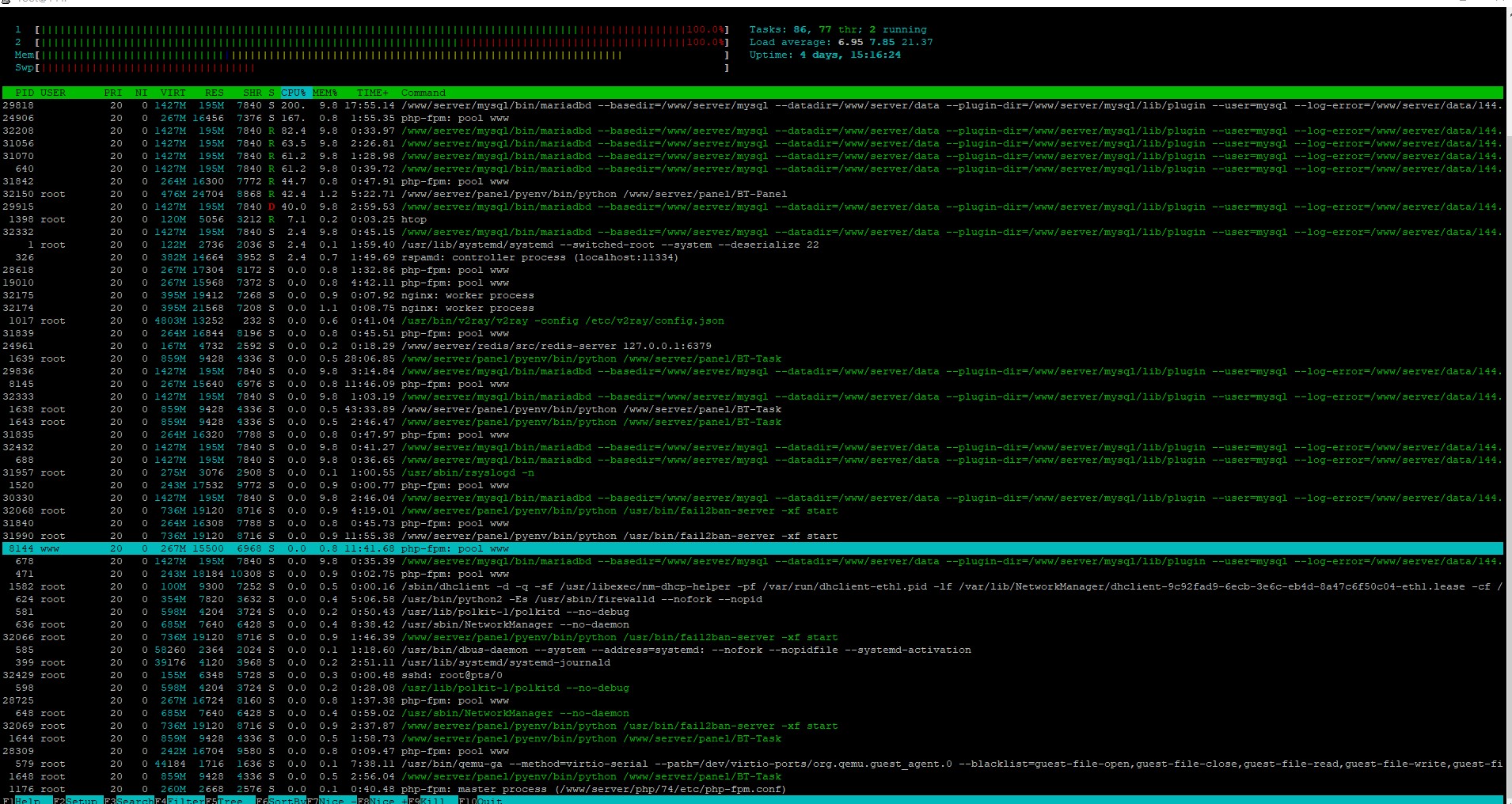Select polkitd process row PID 581
Screen dimensions: 1512x804
tap(752, 612)
